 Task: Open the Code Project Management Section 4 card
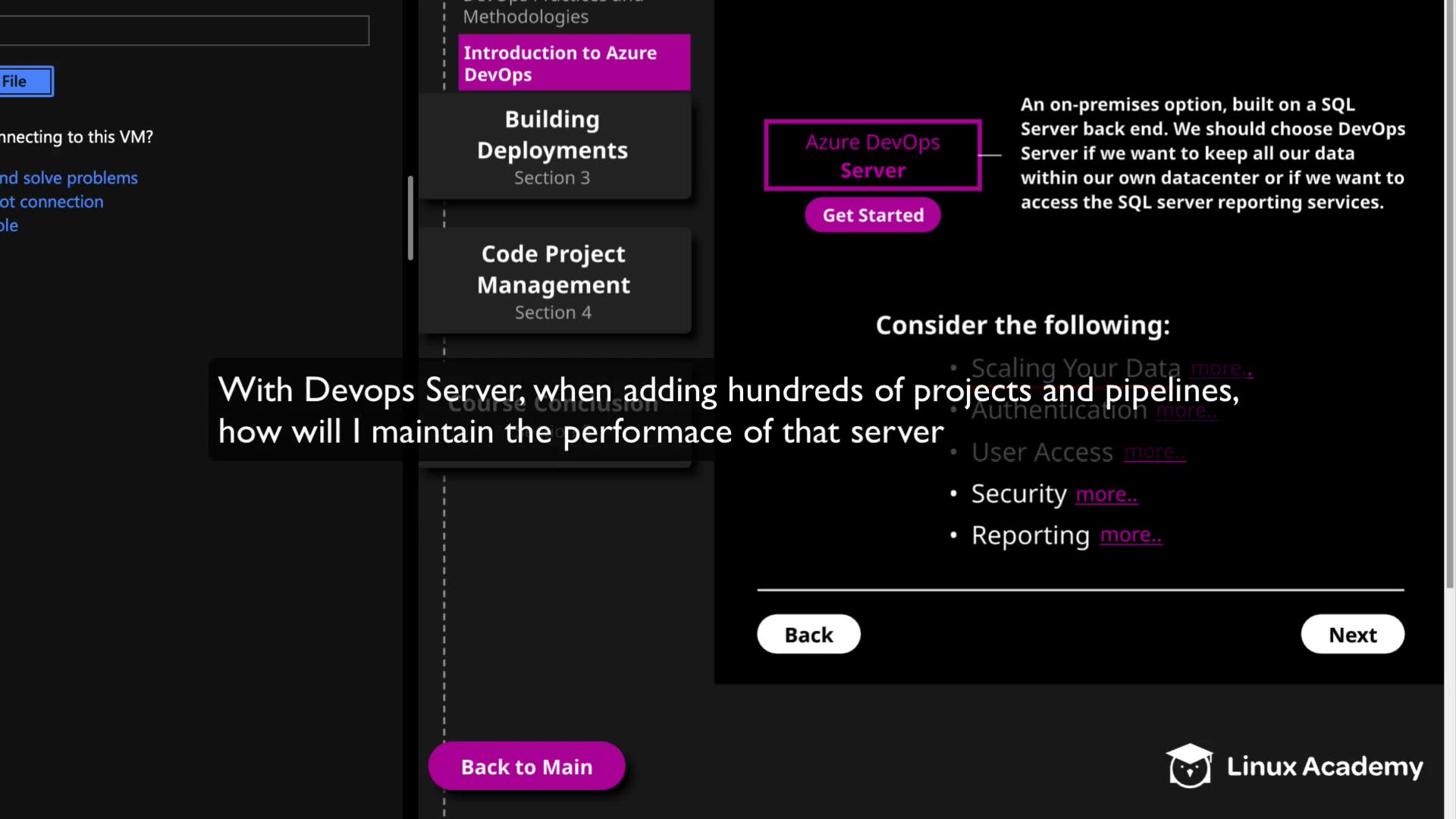554,281
